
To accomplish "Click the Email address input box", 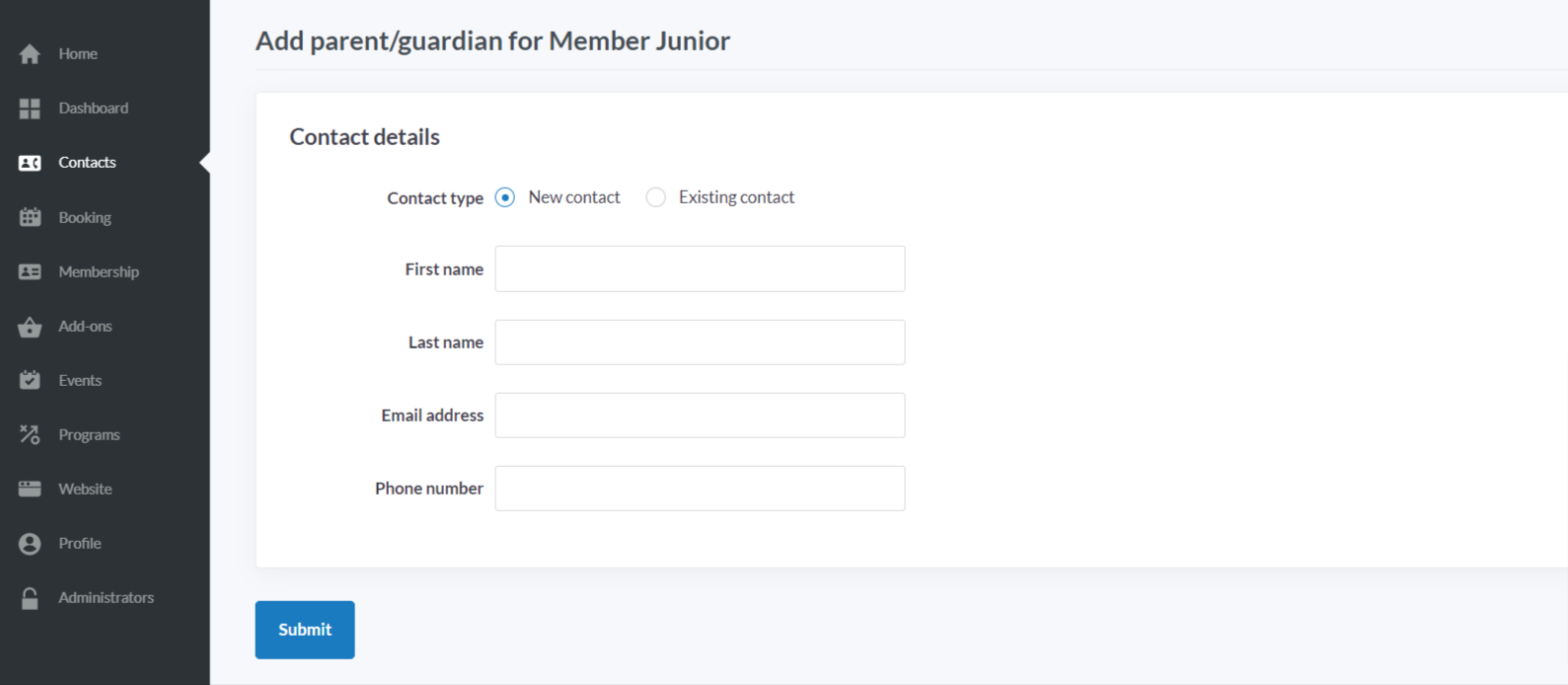I will pos(700,416).
